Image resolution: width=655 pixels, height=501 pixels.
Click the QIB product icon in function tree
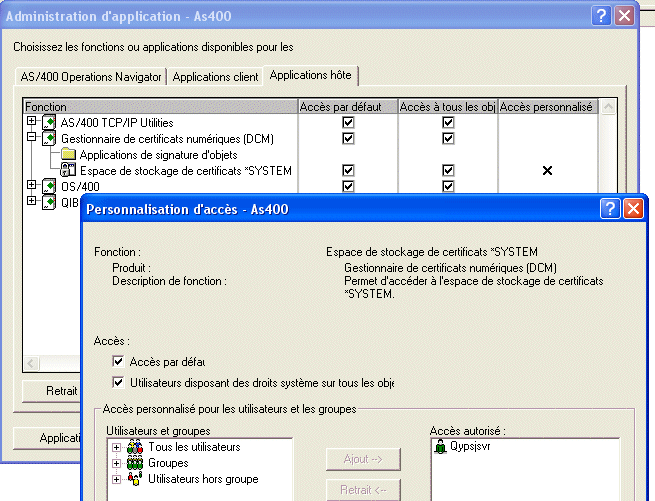(49, 202)
